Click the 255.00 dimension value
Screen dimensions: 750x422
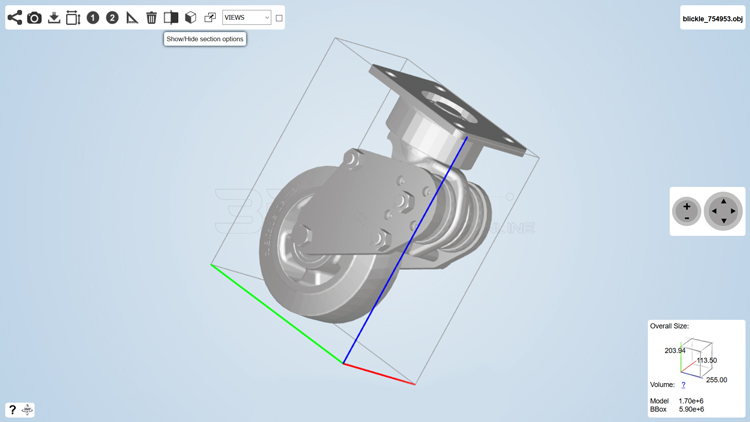point(717,380)
